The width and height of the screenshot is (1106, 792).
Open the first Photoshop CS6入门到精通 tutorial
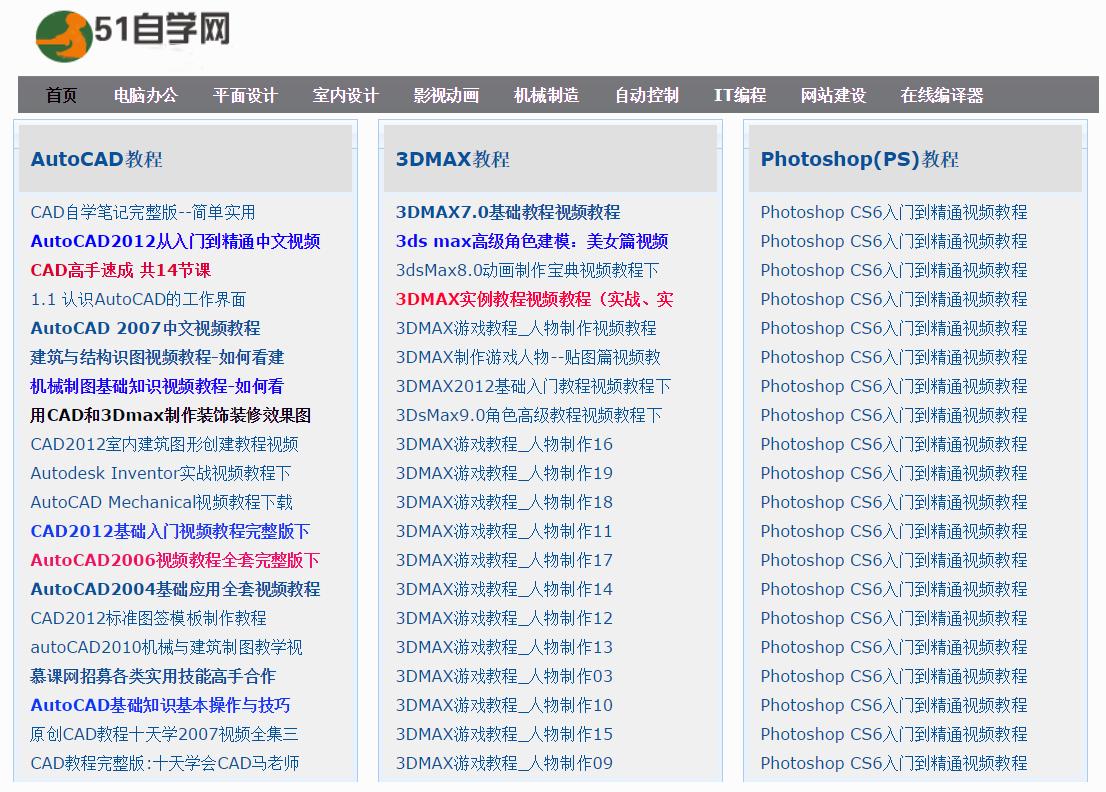pyautogui.click(x=893, y=212)
